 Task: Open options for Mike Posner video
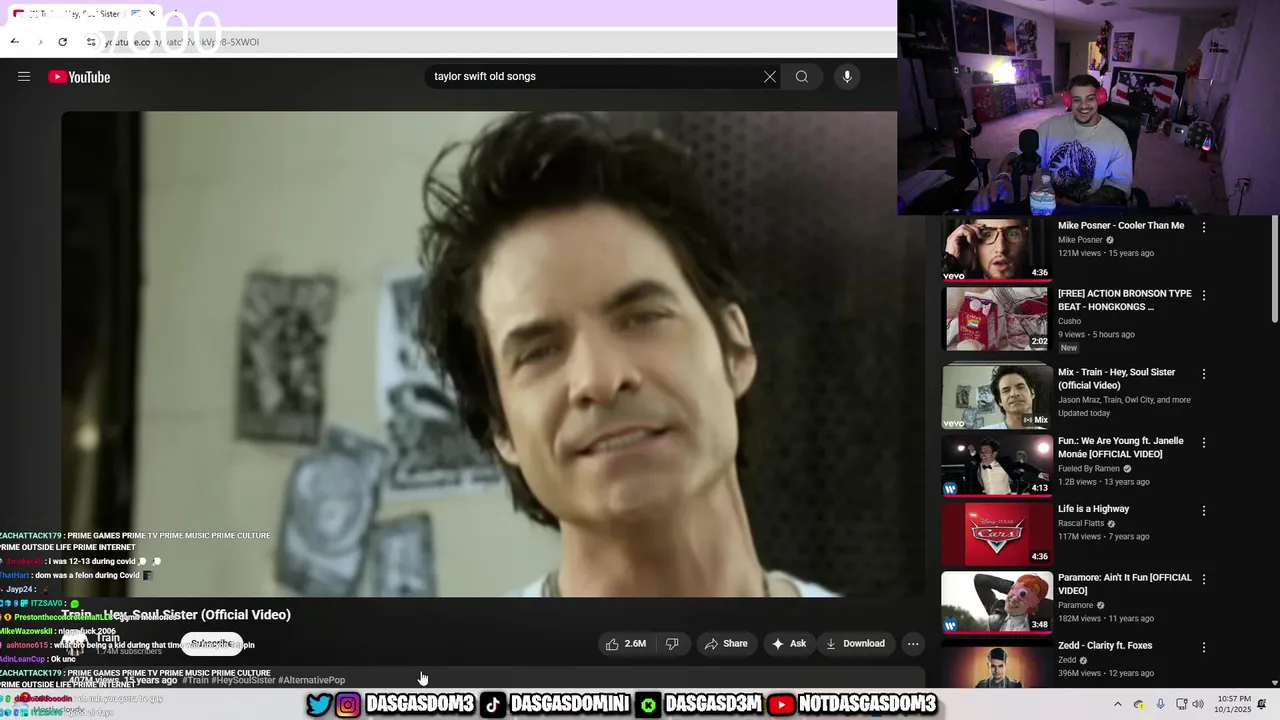click(1204, 227)
